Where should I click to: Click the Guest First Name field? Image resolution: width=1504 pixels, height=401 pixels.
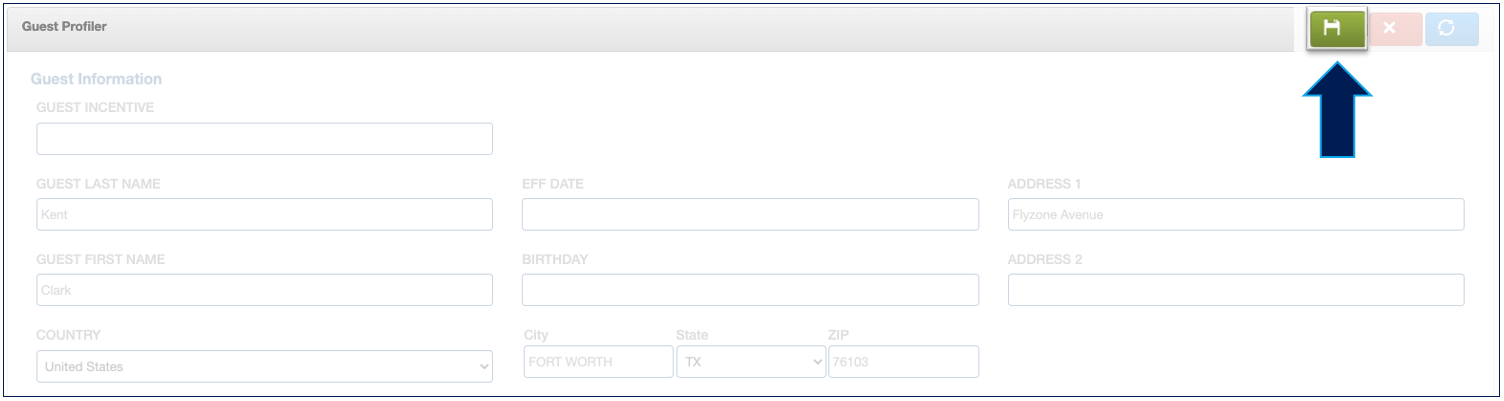pyautogui.click(x=264, y=290)
